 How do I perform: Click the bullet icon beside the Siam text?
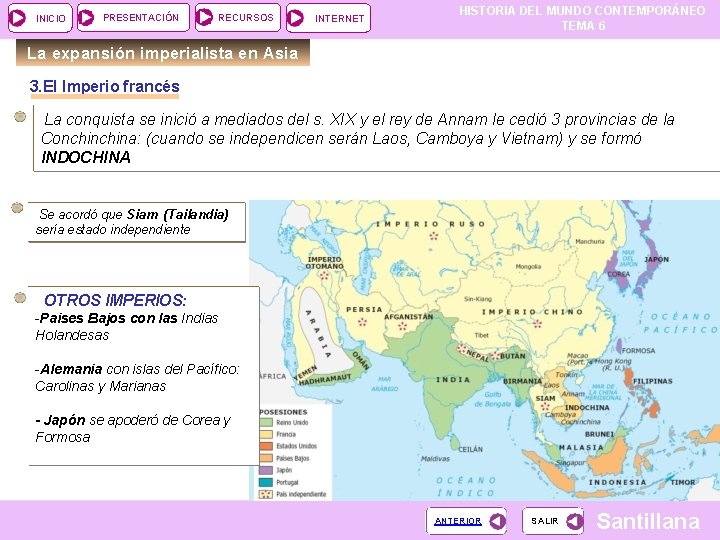[x=17, y=208]
